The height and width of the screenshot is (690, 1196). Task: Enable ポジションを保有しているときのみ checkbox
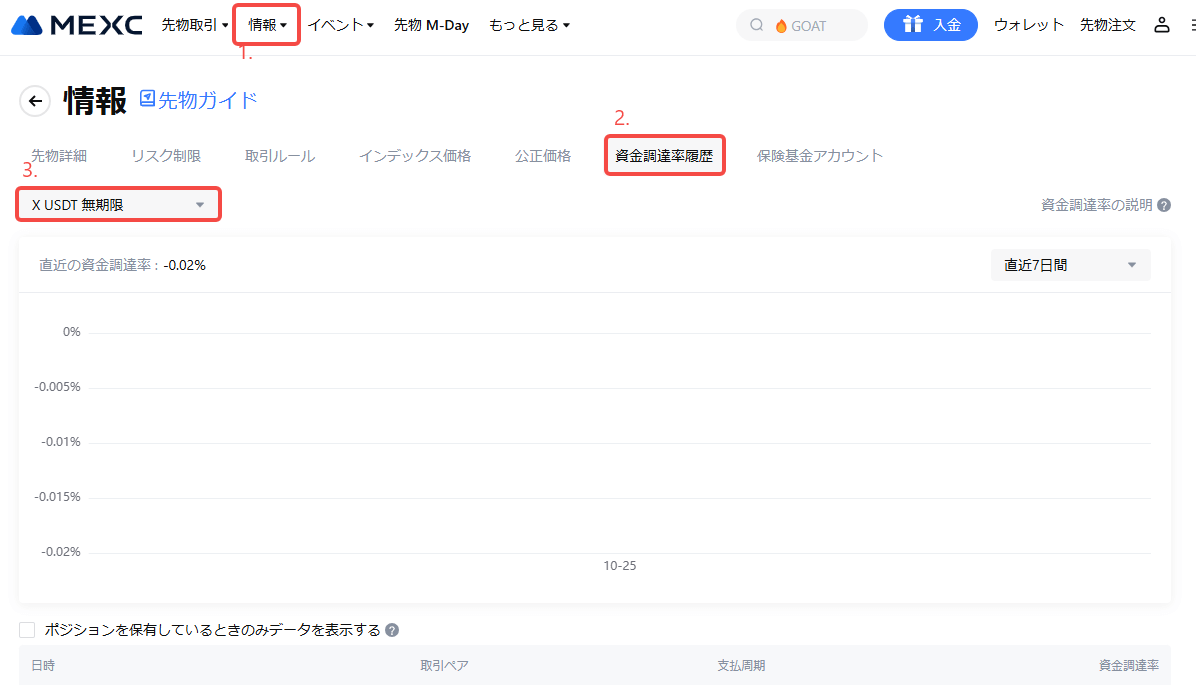click(x=27, y=630)
